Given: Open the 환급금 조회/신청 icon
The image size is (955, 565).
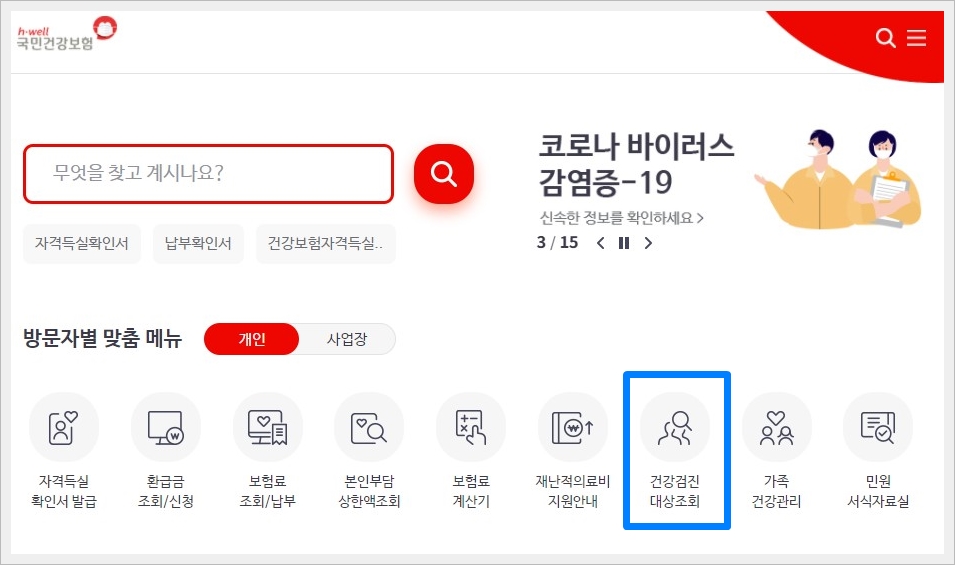Looking at the screenshot, I should tap(166, 427).
